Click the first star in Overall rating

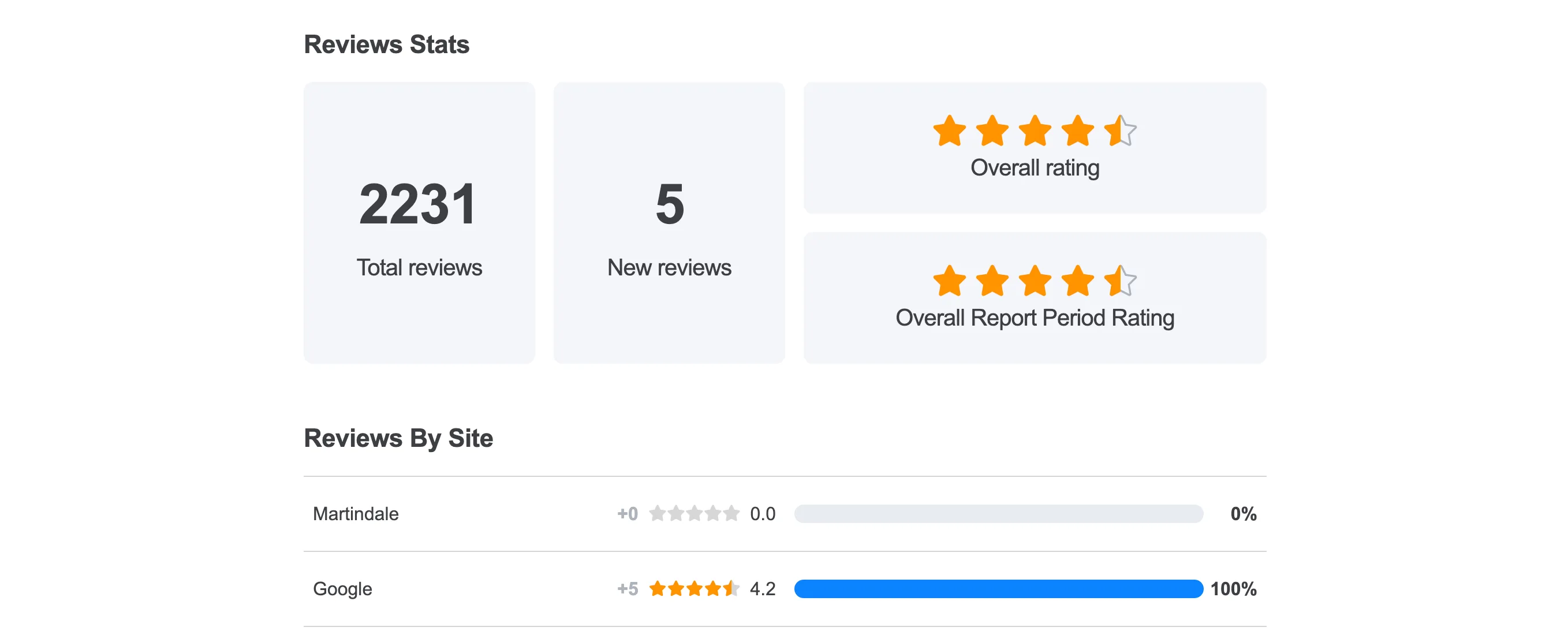point(950,131)
